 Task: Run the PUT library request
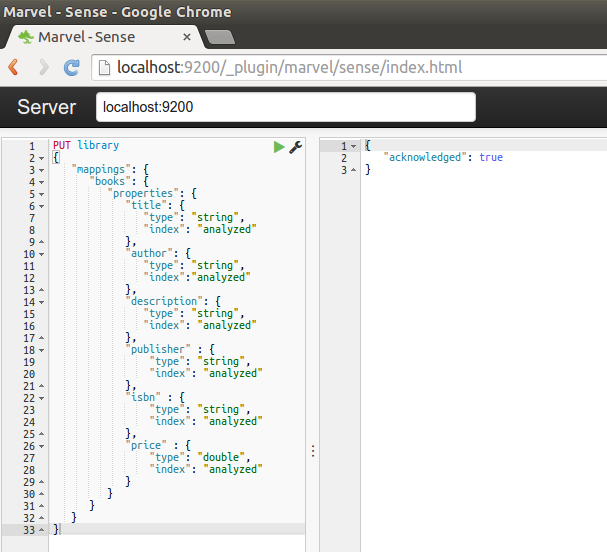point(279,147)
